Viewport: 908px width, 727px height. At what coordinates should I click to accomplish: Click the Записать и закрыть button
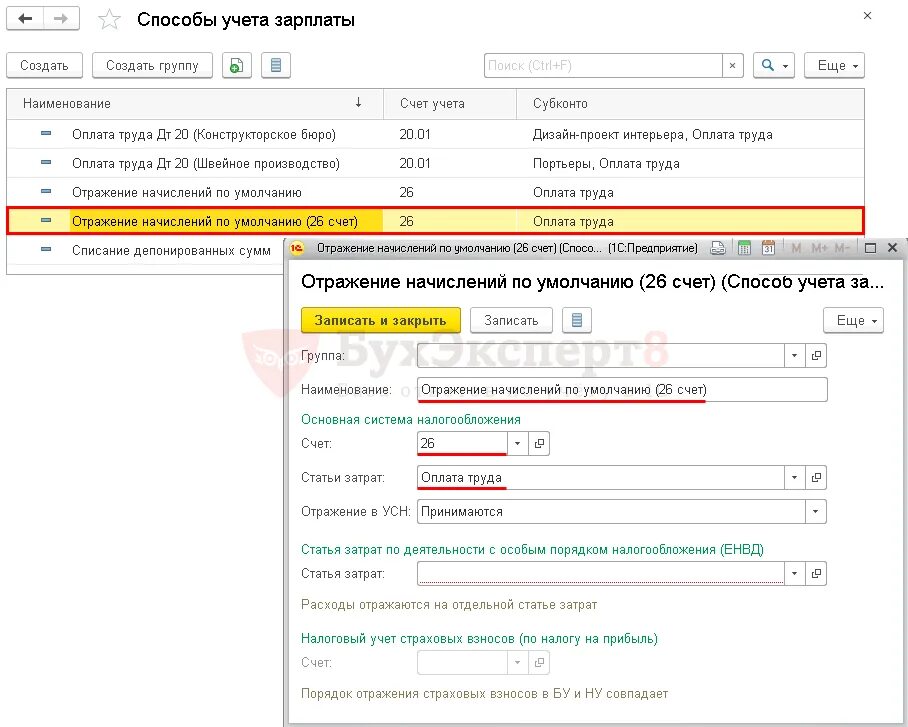pyautogui.click(x=381, y=322)
